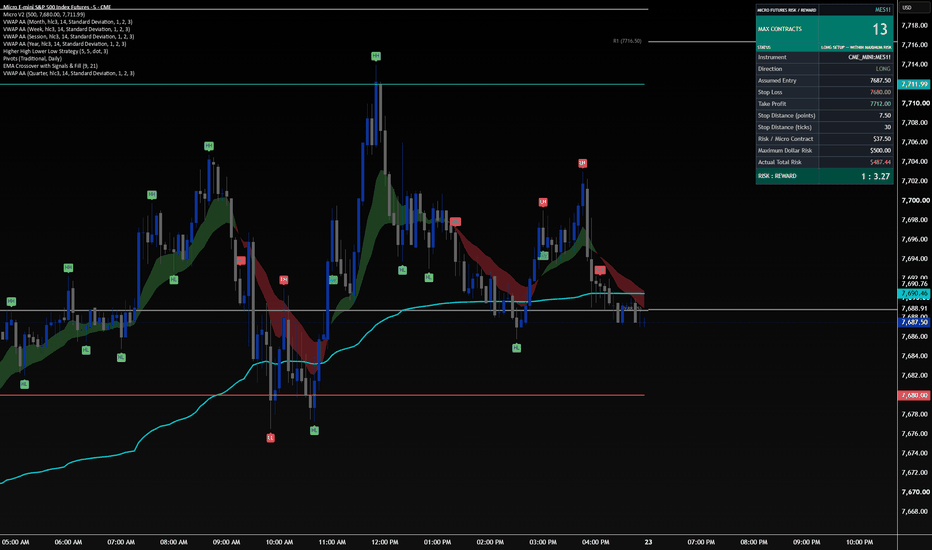Click the R1 (7716.50) pivot label
Image resolution: width=932 pixels, height=550 pixels.
[627, 41]
